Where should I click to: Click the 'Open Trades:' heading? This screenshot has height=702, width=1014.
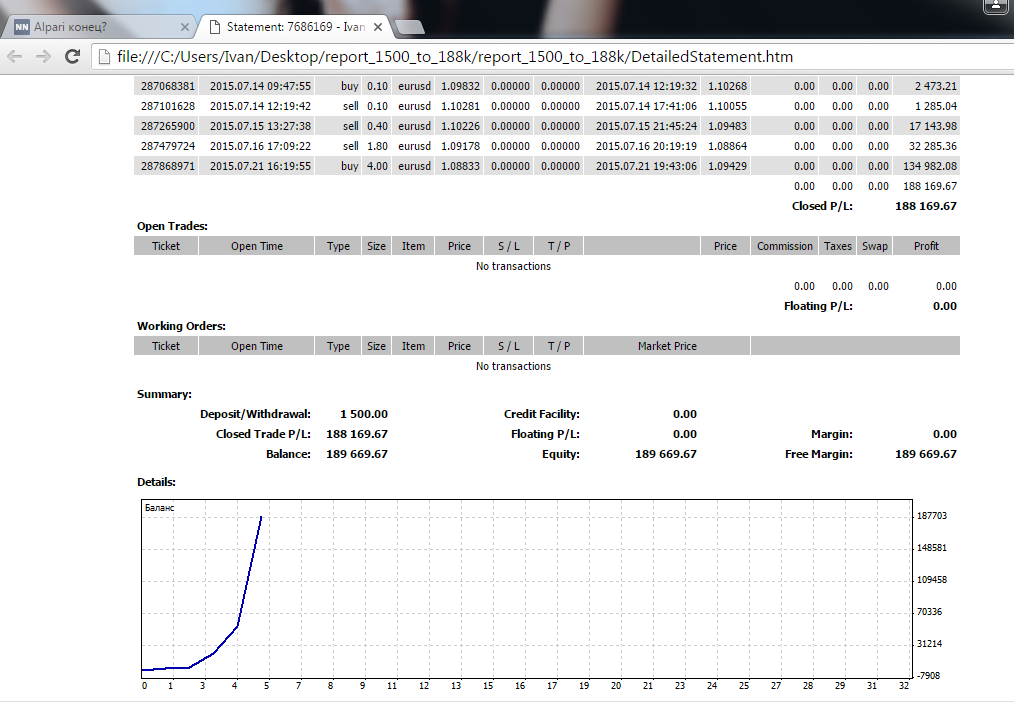pyautogui.click(x=172, y=226)
